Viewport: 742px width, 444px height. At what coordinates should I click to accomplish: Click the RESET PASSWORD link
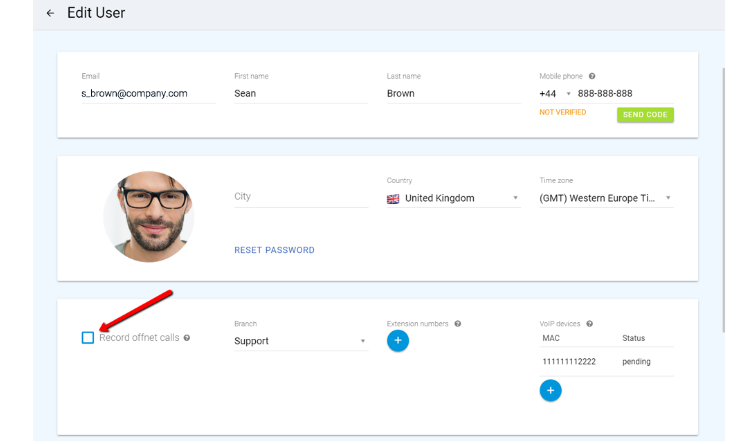[x=274, y=250]
